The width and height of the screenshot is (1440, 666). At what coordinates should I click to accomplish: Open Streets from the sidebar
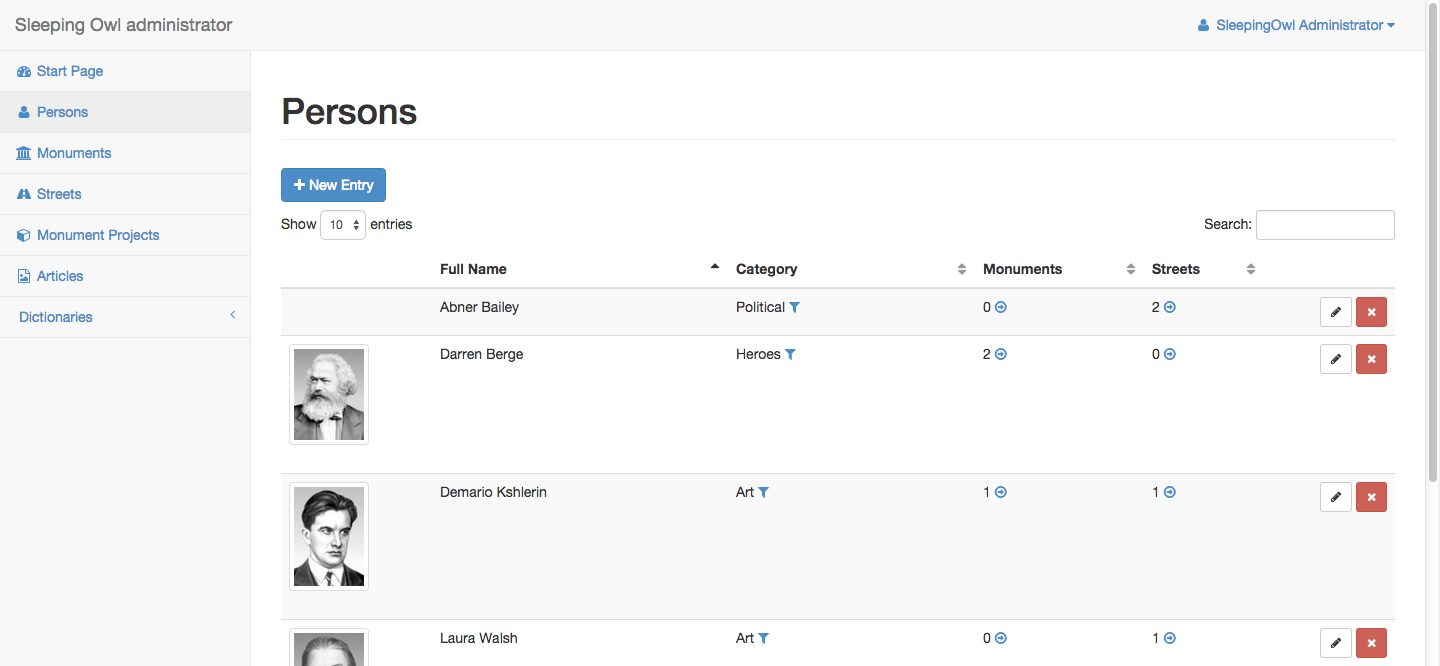click(x=125, y=194)
